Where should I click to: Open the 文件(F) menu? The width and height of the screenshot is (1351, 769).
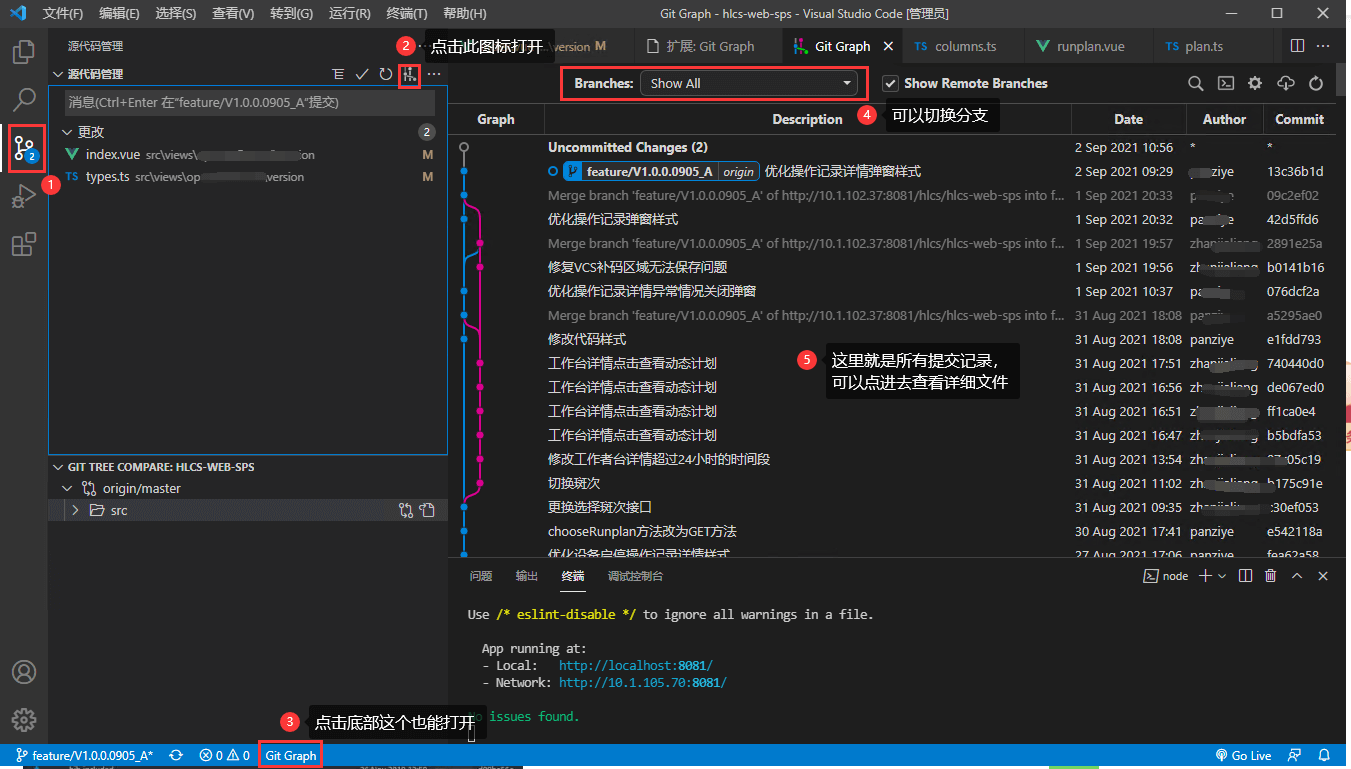[x=63, y=14]
